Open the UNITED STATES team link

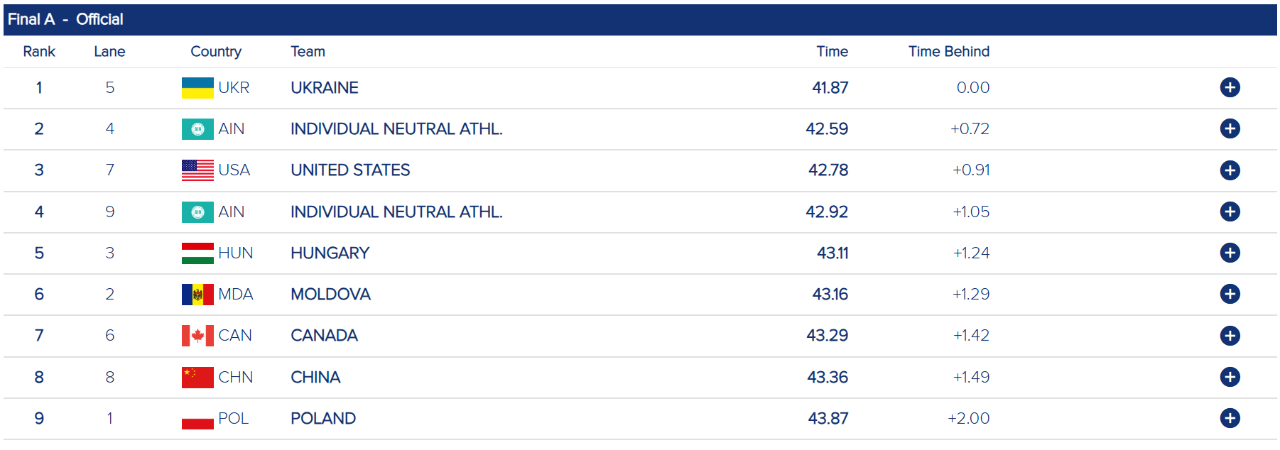click(x=350, y=170)
